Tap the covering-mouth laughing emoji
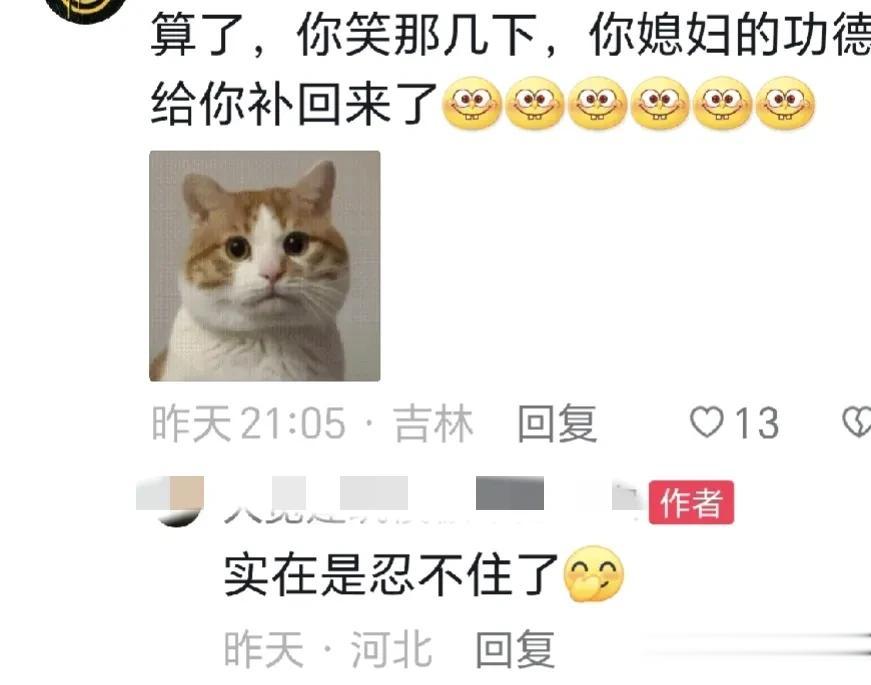The height and width of the screenshot is (685, 871). tap(593, 574)
